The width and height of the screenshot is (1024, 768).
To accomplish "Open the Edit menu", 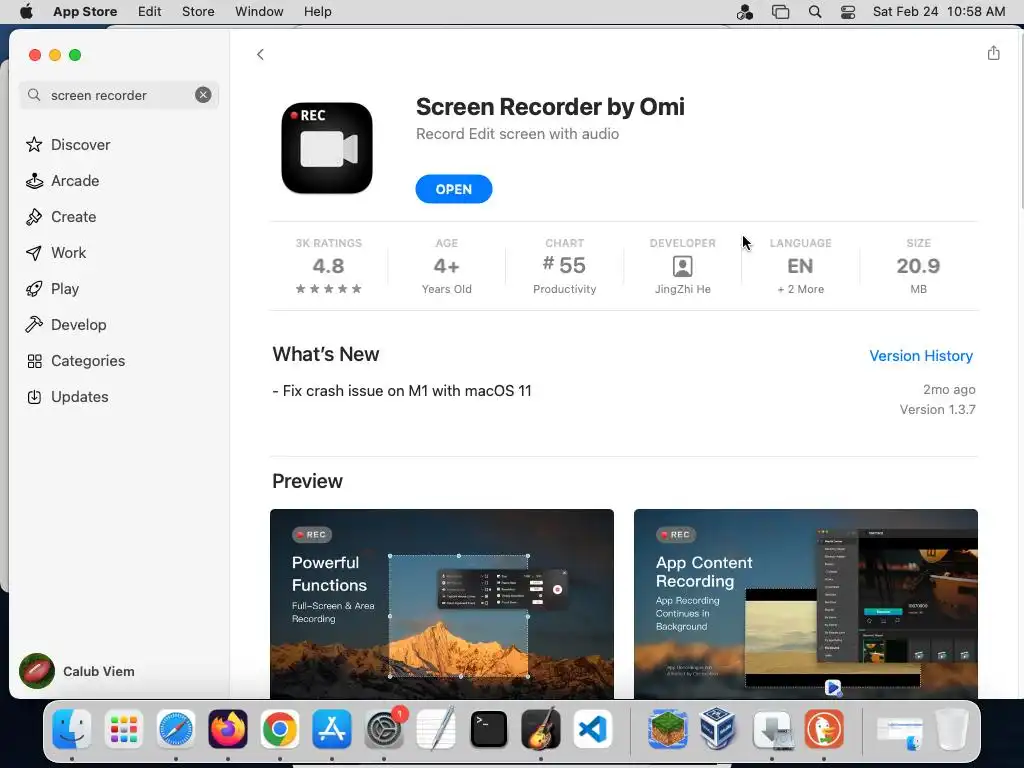I will point(150,11).
